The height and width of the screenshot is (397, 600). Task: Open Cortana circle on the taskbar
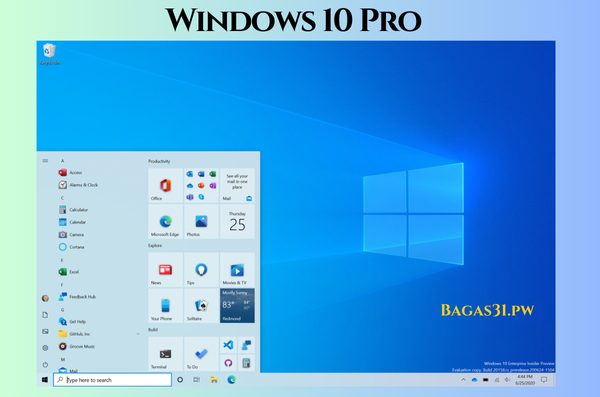[180, 380]
